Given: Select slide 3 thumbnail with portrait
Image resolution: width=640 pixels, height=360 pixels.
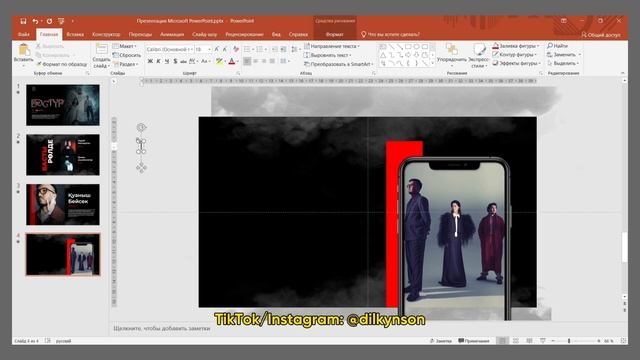Looking at the screenshot, I should click(x=63, y=204).
